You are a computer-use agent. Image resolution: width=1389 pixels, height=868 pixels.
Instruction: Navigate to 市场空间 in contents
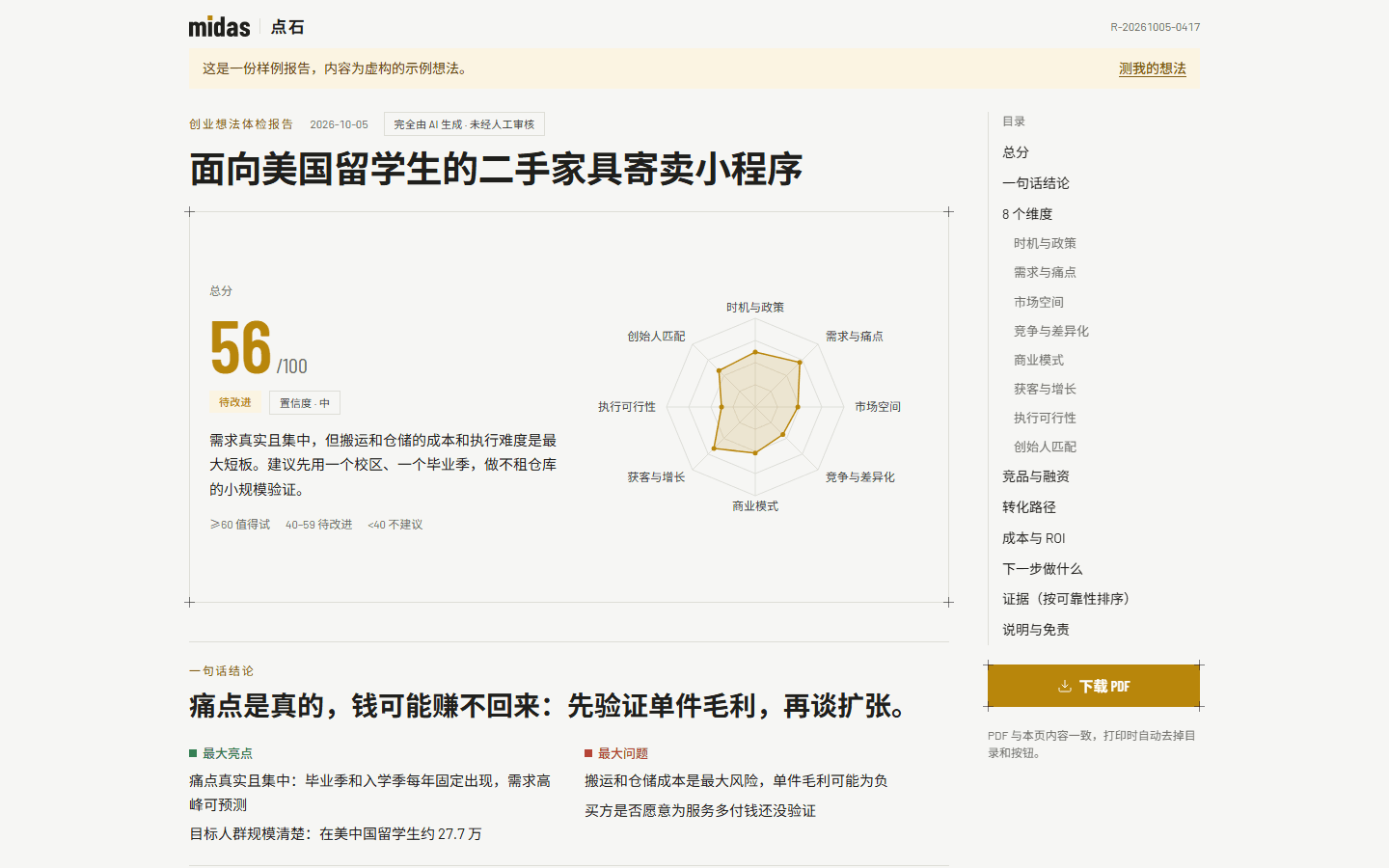coord(1039,302)
